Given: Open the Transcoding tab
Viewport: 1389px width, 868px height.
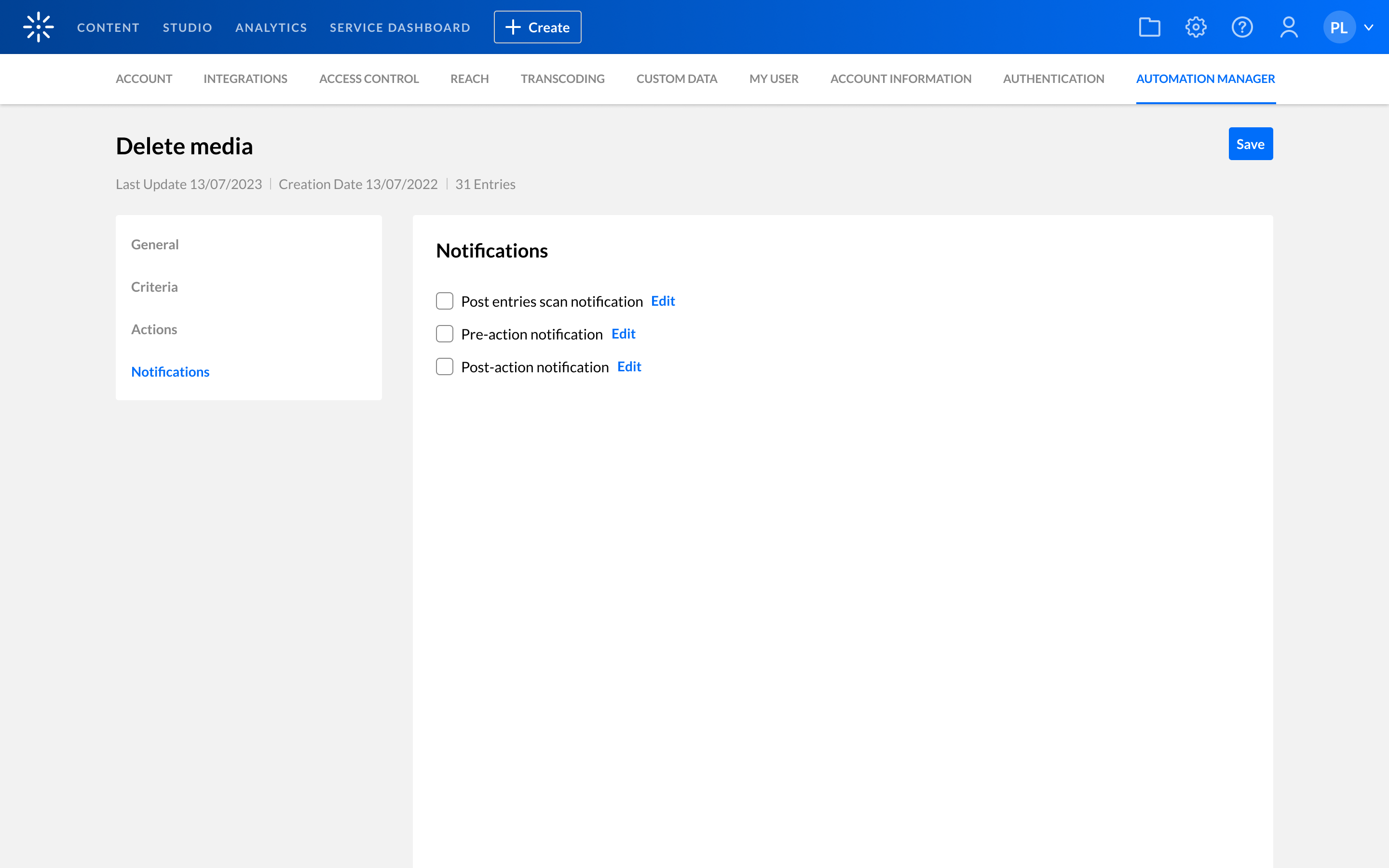Looking at the screenshot, I should click(x=562, y=79).
